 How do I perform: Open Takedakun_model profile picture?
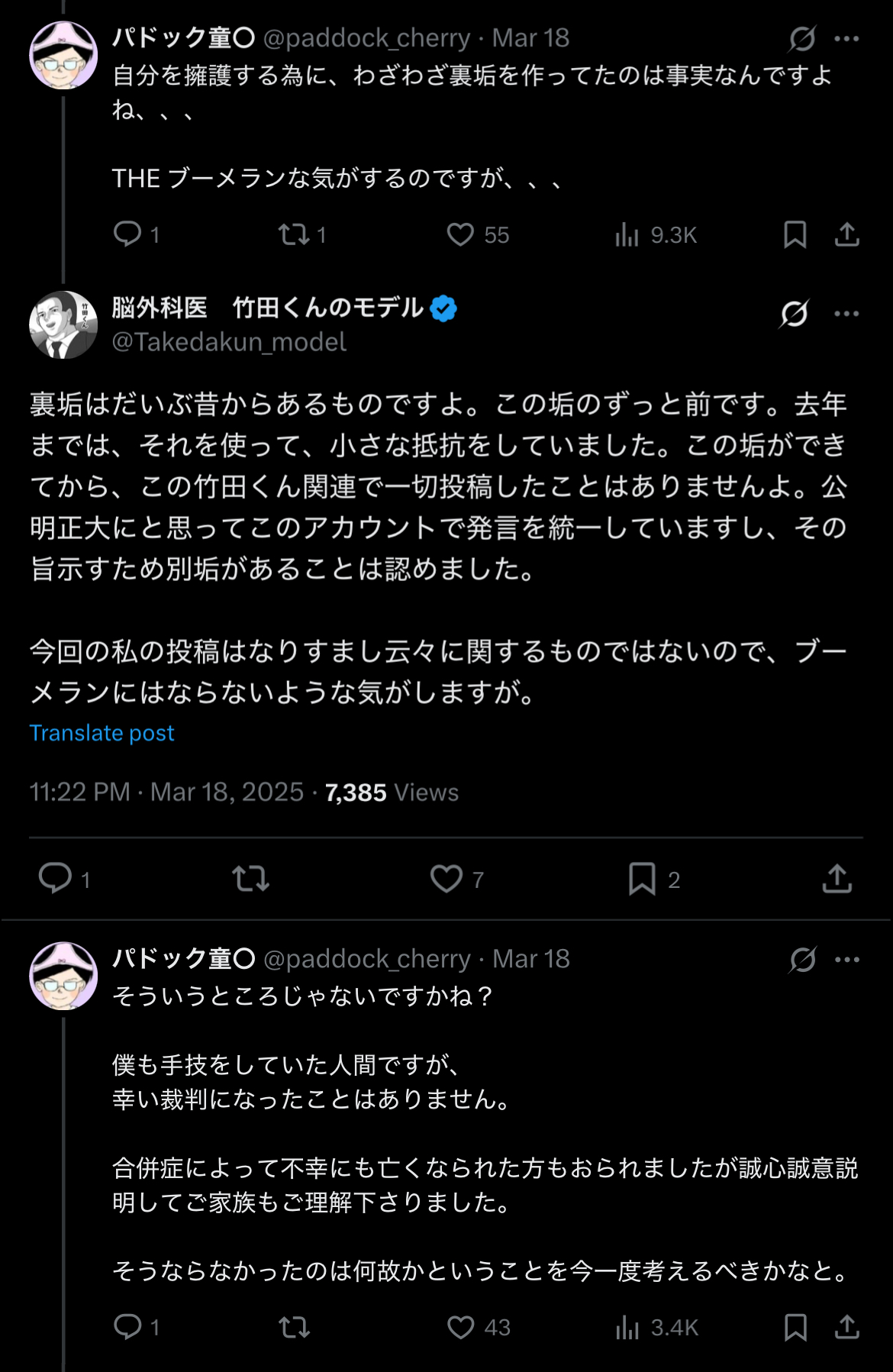(63, 324)
